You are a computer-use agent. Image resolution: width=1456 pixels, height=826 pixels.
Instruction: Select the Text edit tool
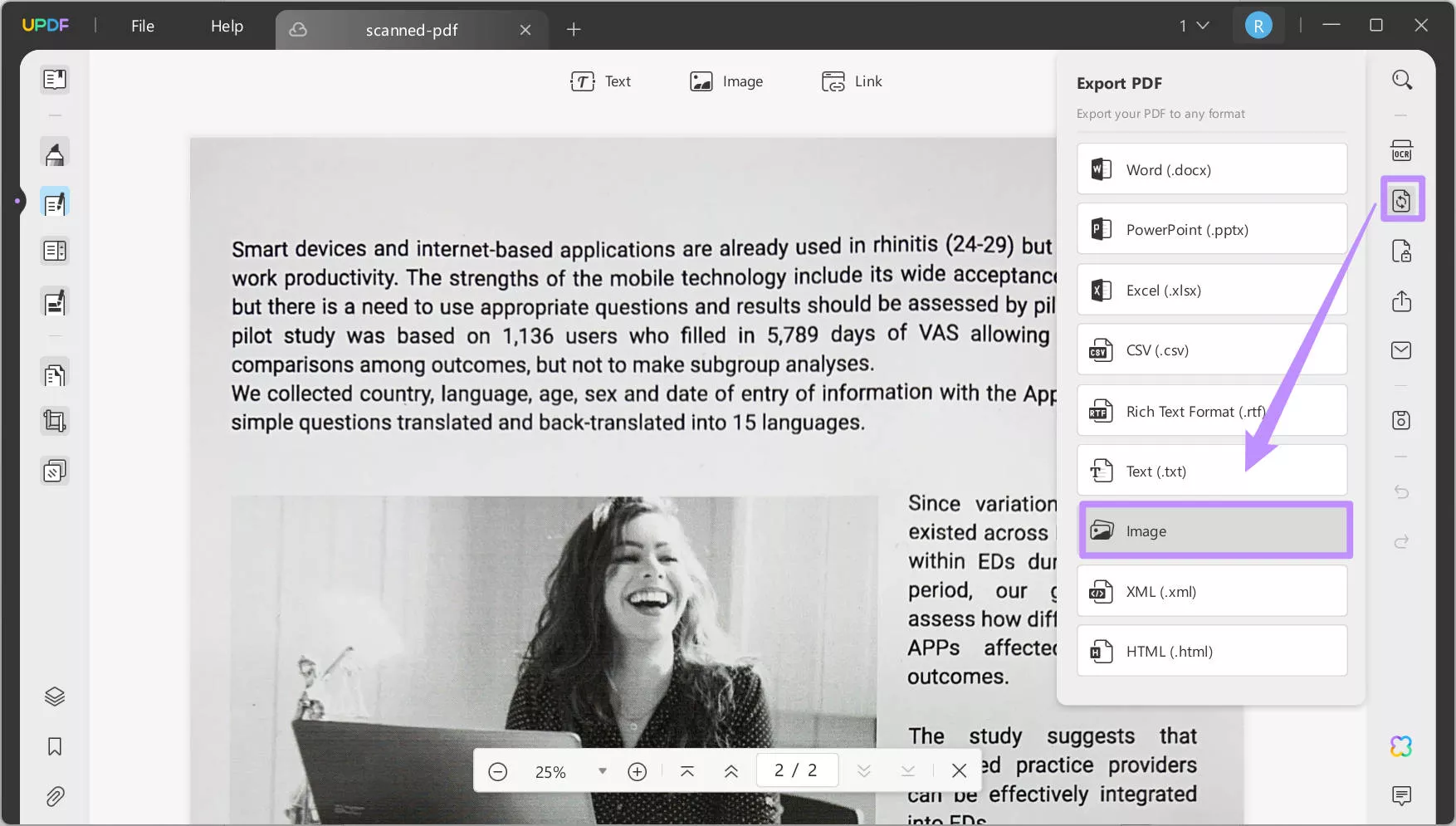[601, 81]
